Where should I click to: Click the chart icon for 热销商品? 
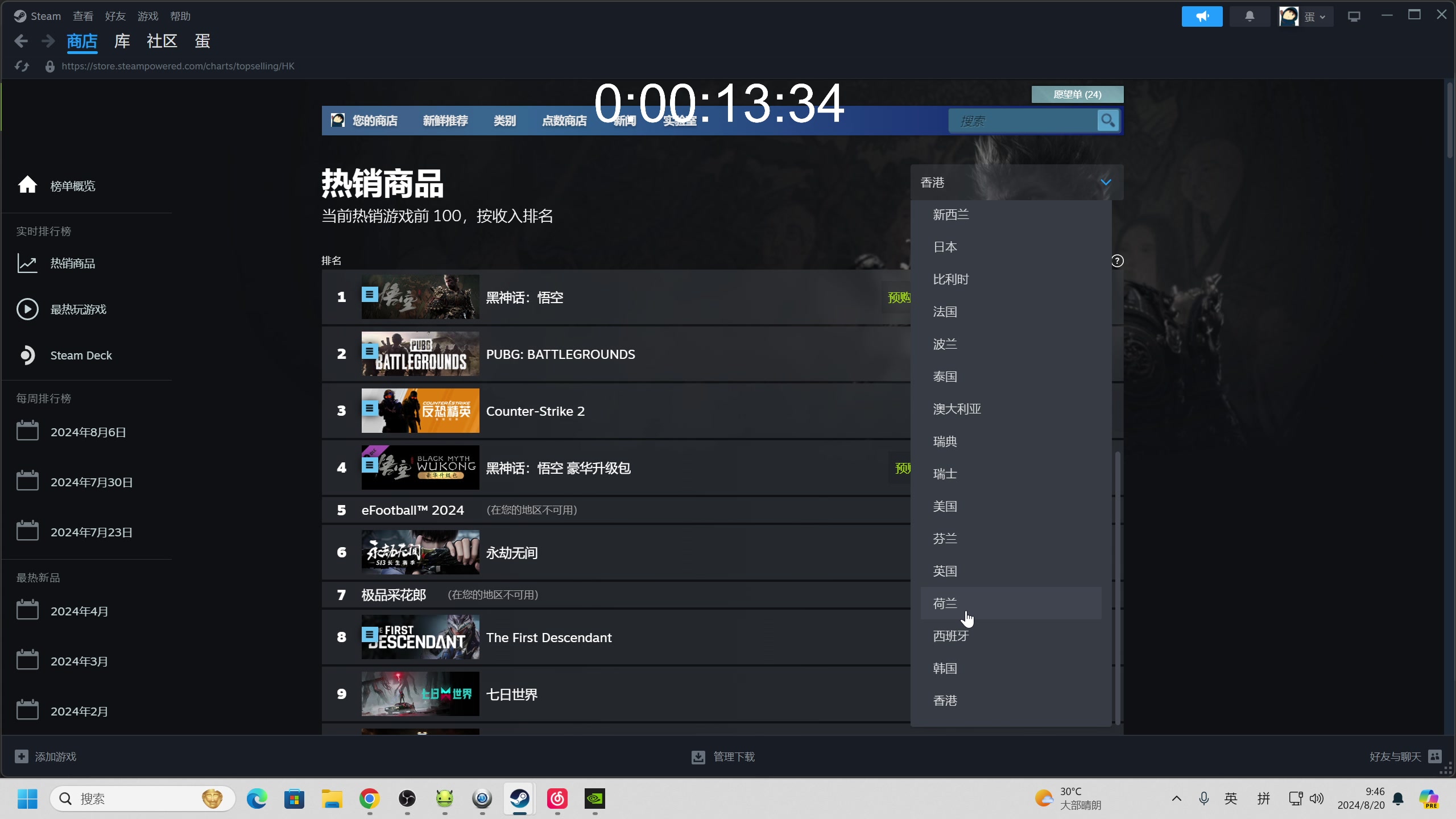click(x=27, y=263)
